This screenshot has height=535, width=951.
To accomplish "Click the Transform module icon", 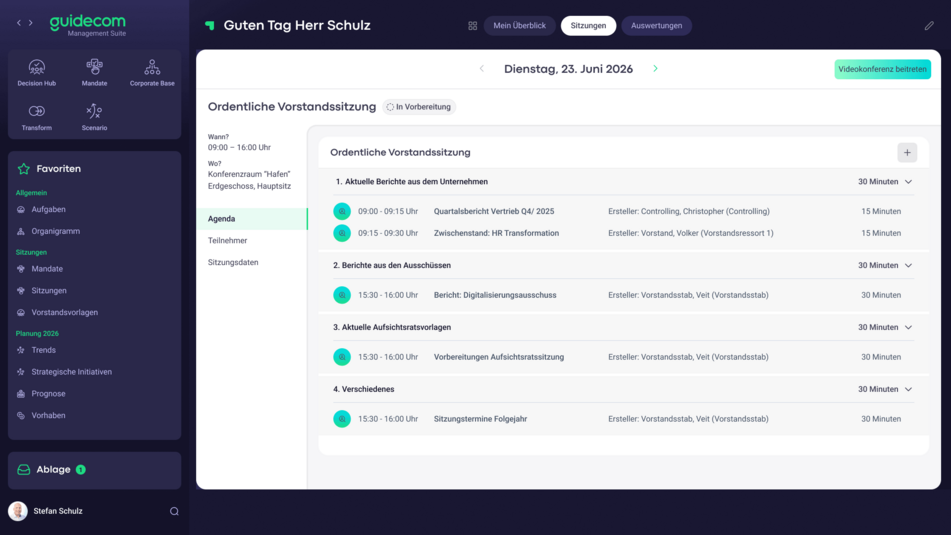I will 37,116.
